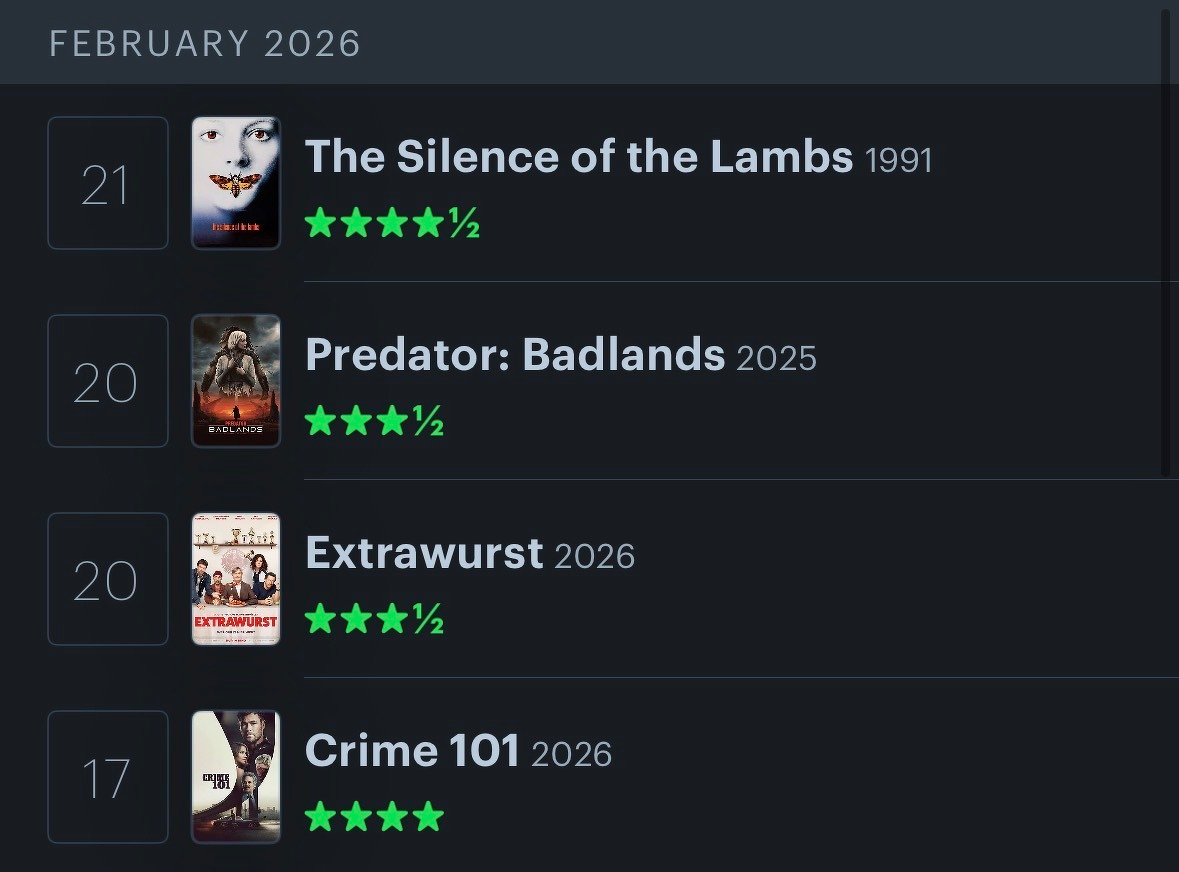Click day 20 box beside Extrawurst
Screen dimensions: 1179x872
[x=107, y=579]
